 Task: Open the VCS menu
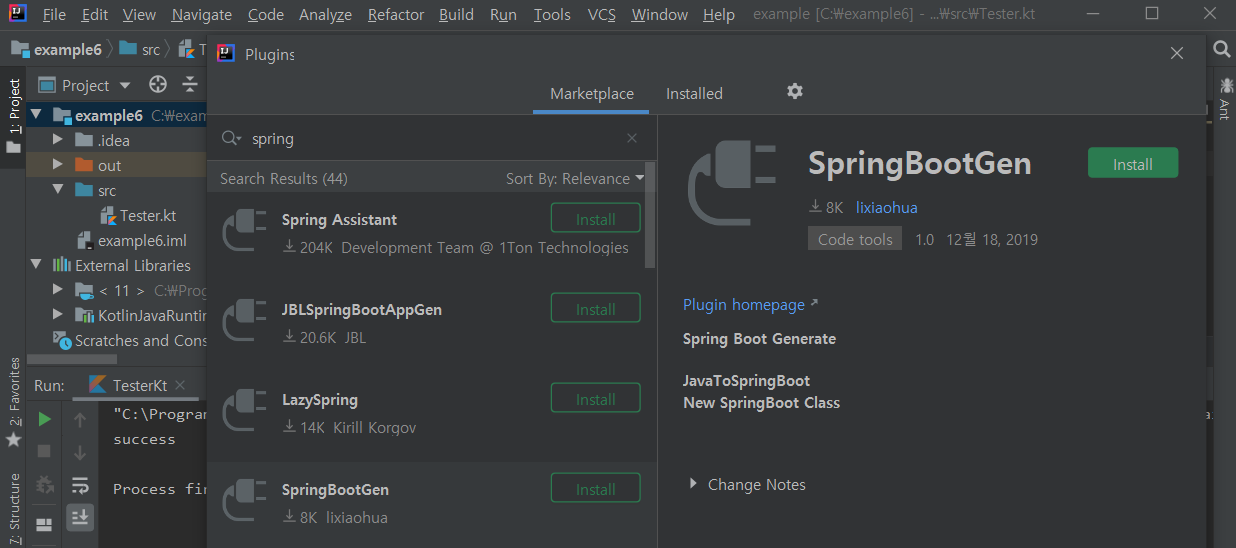pos(602,15)
